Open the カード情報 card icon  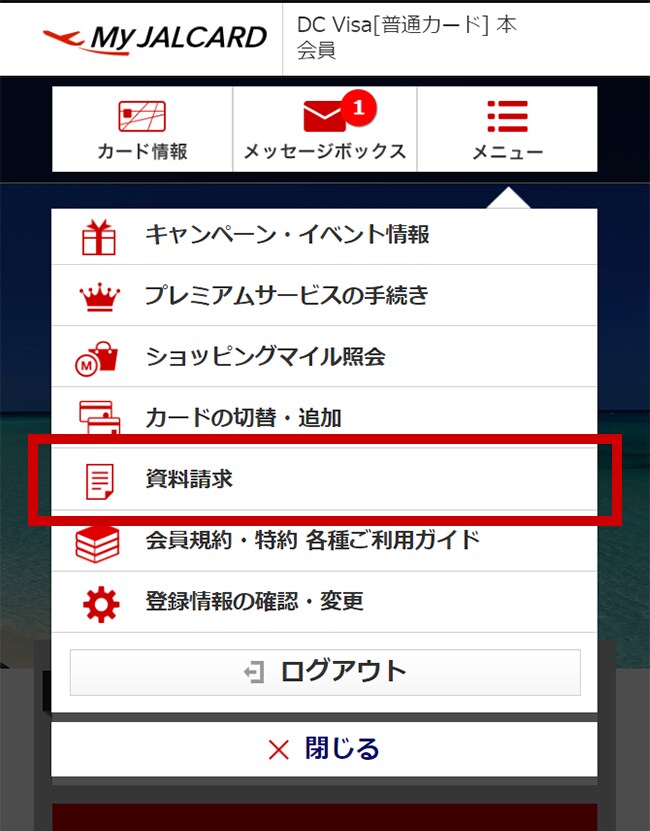click(x=142, y=116)
